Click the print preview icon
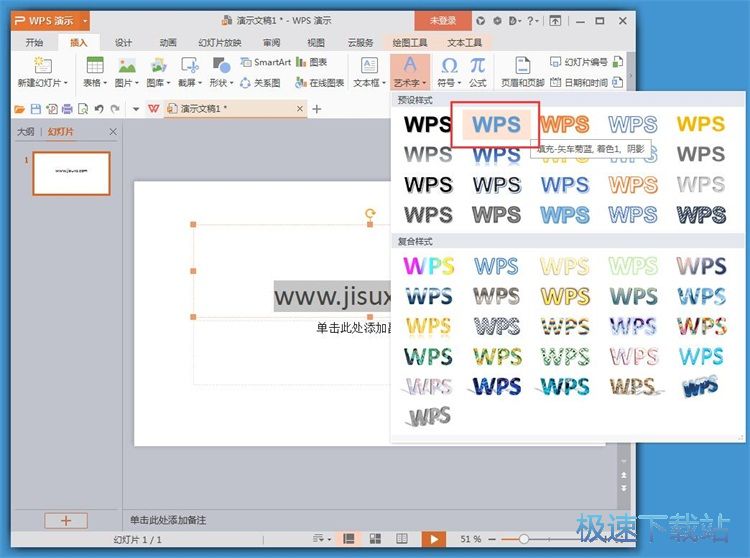 pyautogui.click(x=83, y=109)
